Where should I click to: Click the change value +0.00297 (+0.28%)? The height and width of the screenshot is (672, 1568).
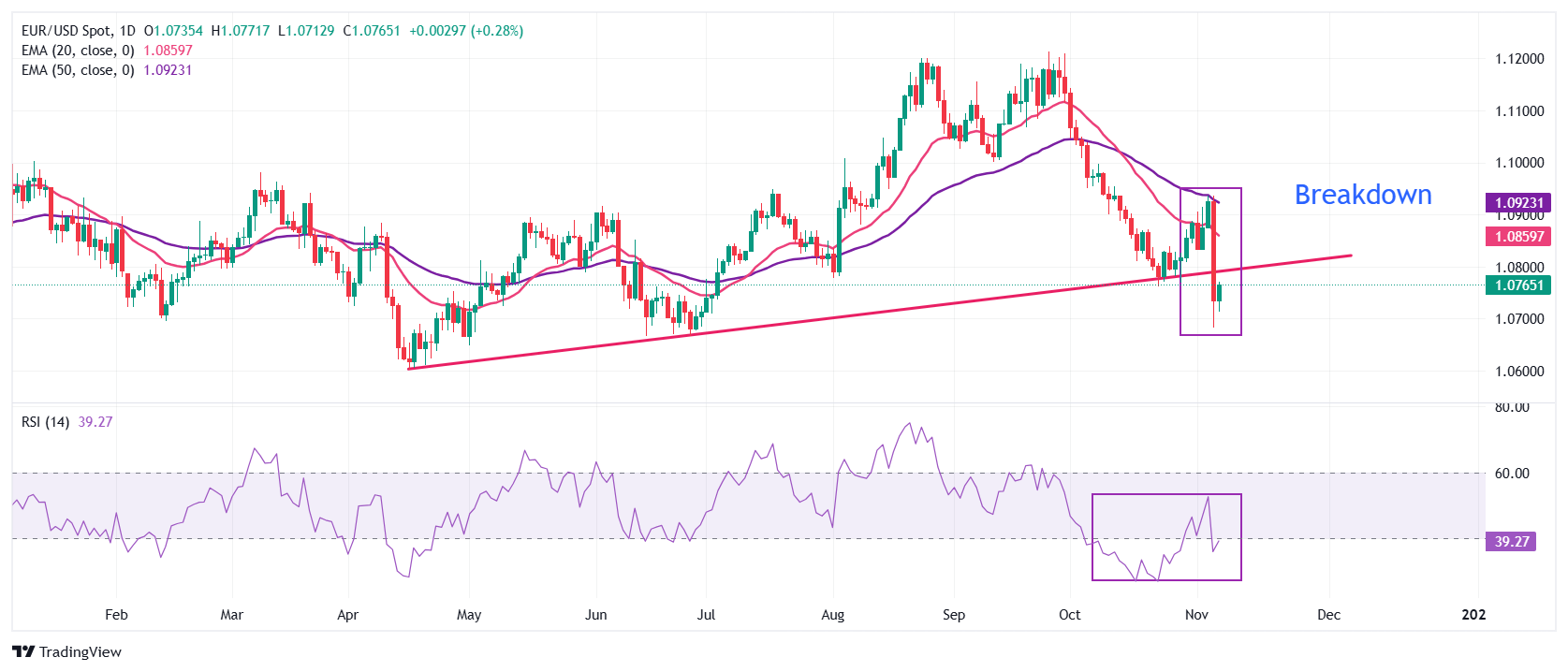point(466,31)
